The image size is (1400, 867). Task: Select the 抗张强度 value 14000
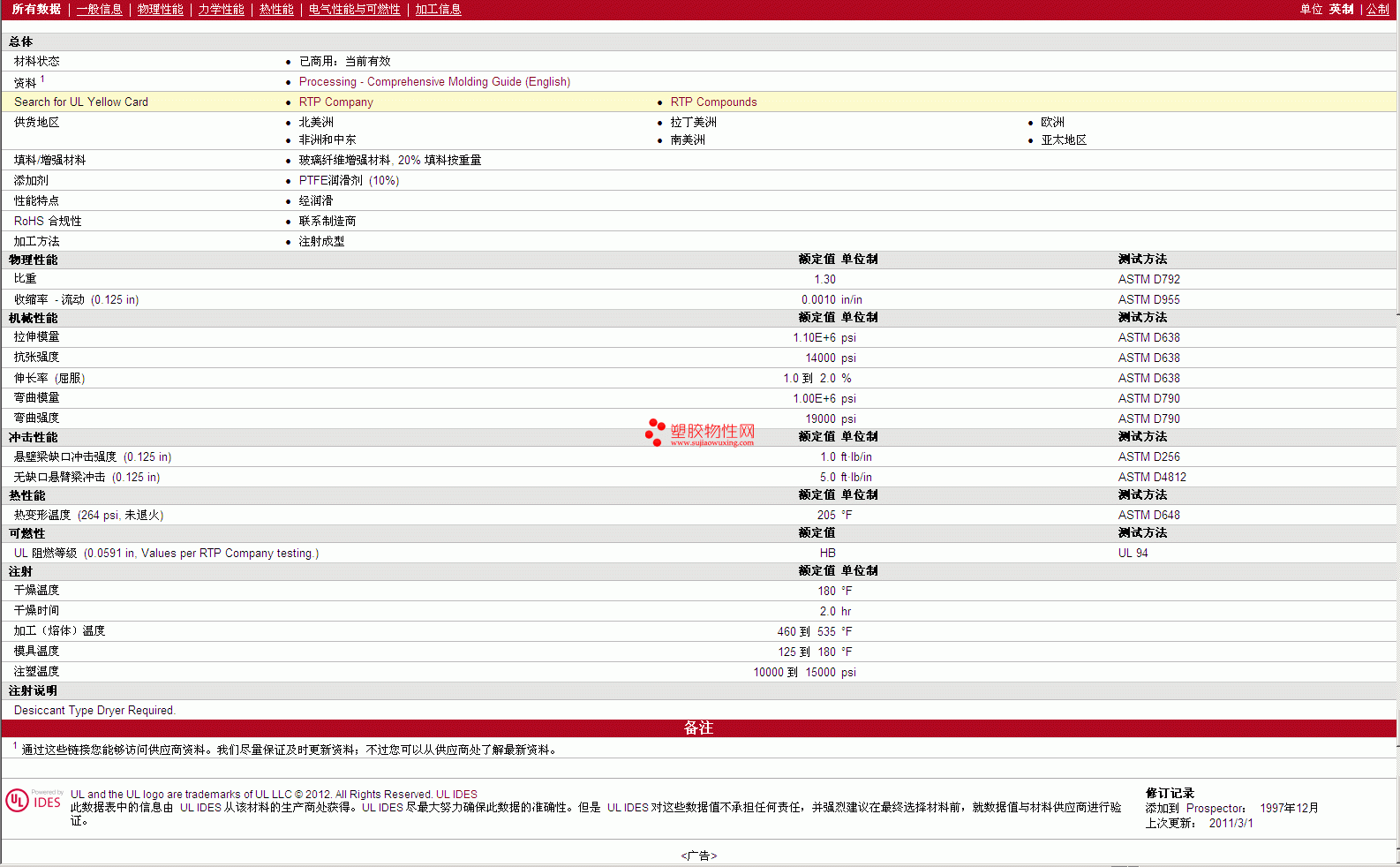point(820,358)
